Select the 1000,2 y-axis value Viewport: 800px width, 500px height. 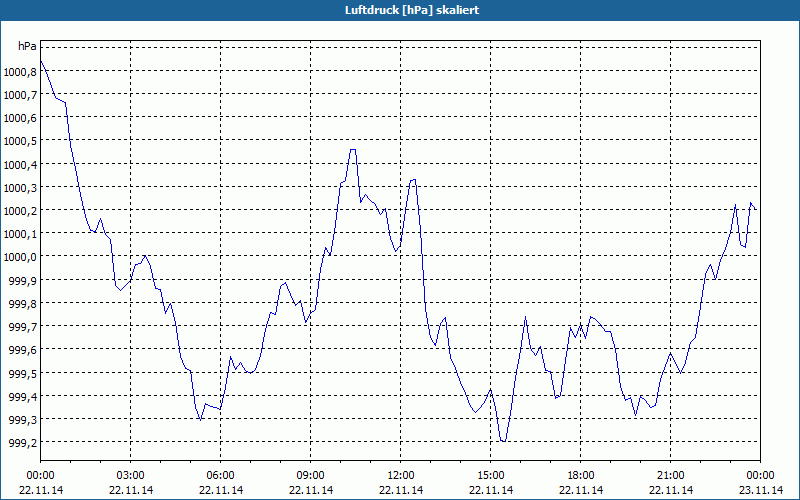click(20, 211)
